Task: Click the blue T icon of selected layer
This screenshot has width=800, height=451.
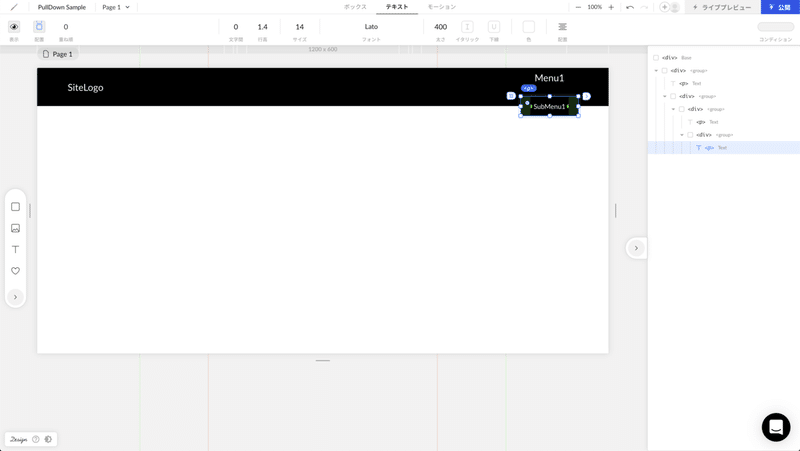Action: click(x=698, y=148)
